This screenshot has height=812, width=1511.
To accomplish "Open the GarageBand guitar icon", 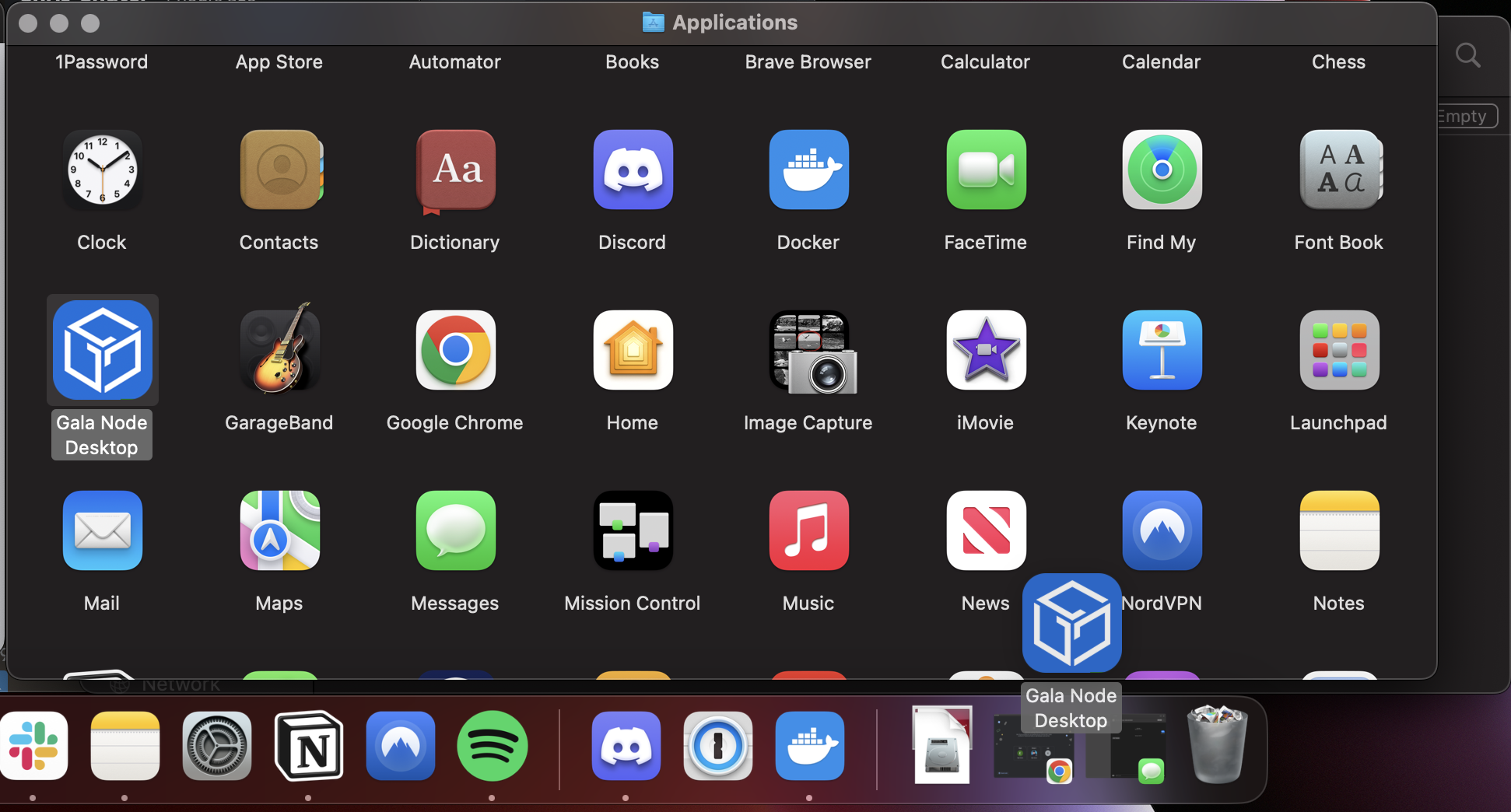I will 279,348.
